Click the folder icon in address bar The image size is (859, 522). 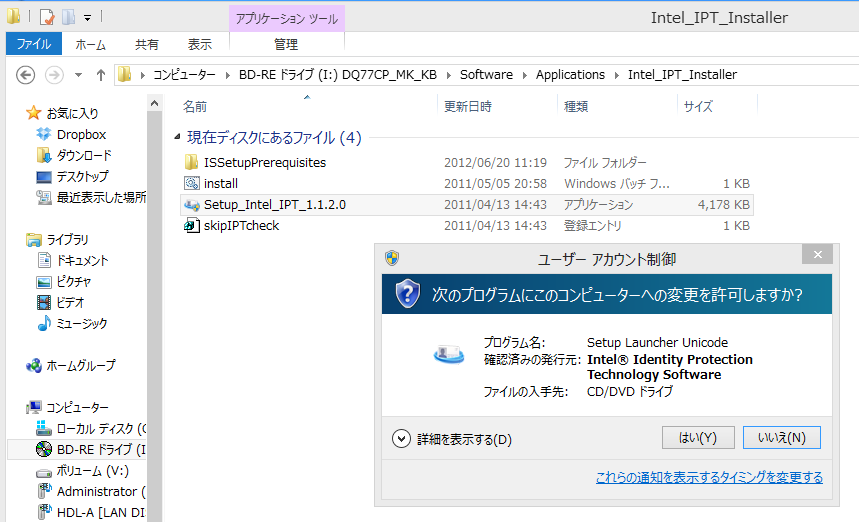[x=125, y=74]
